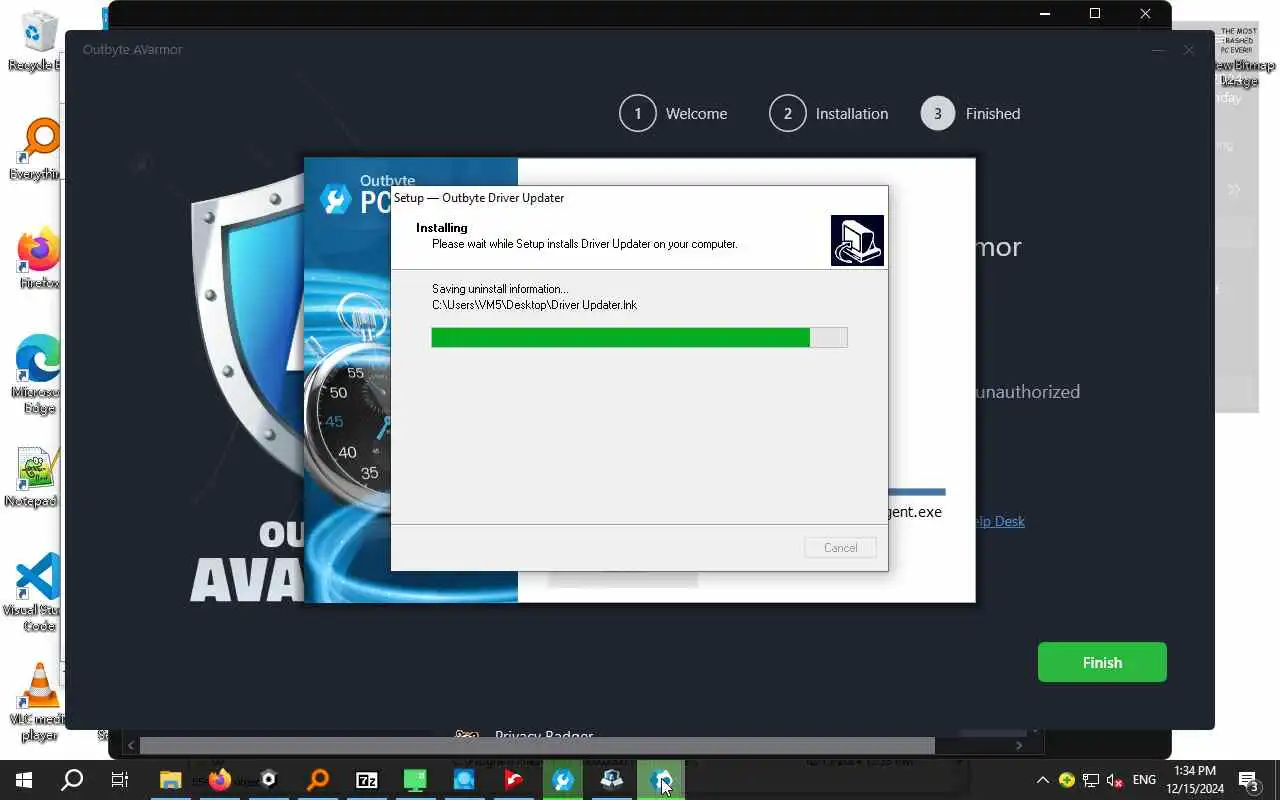The image size is (1280, 800).
Task: Click the disabled Cancel button in Setup
Action: [840, 548]
